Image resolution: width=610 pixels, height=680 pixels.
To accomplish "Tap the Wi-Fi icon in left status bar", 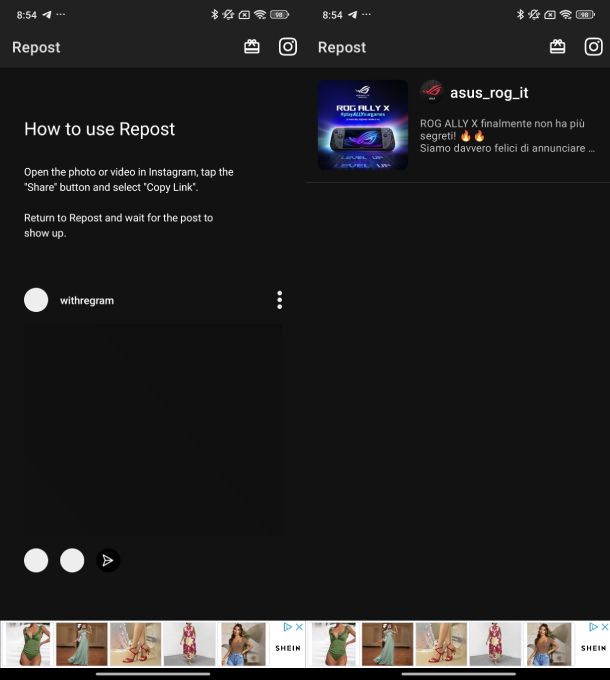I will click(x=260, y=15).
